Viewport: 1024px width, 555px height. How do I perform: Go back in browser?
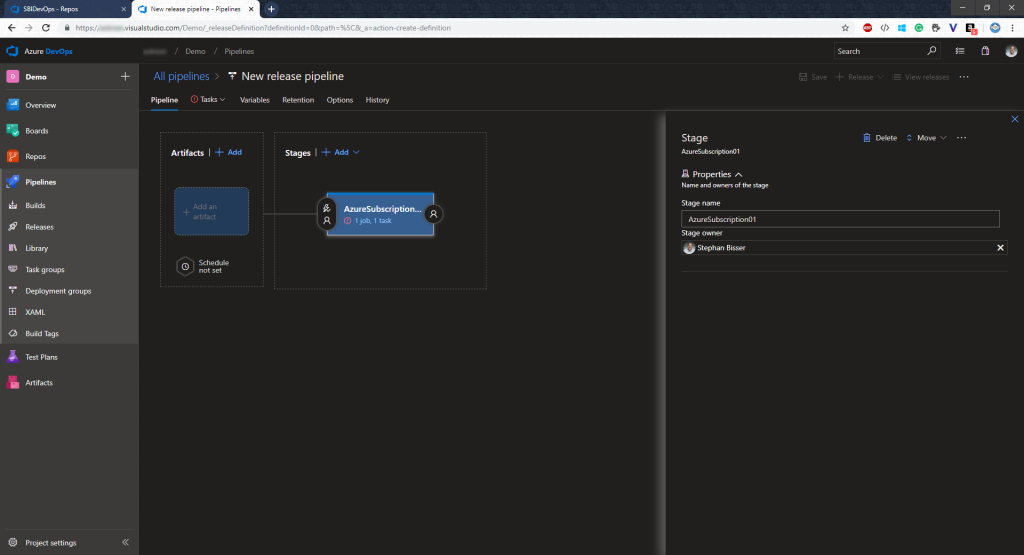(12, 28)
